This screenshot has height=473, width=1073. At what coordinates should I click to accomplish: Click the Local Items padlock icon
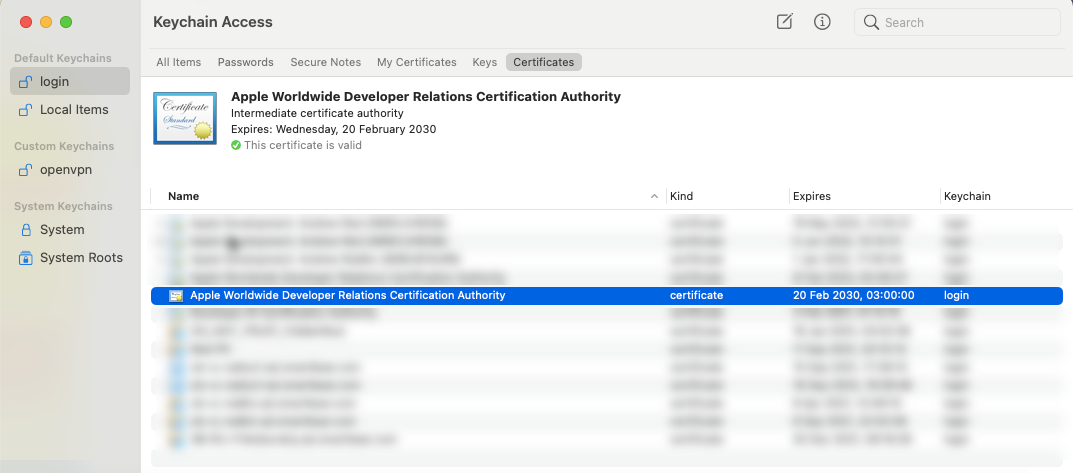point(26,110)
